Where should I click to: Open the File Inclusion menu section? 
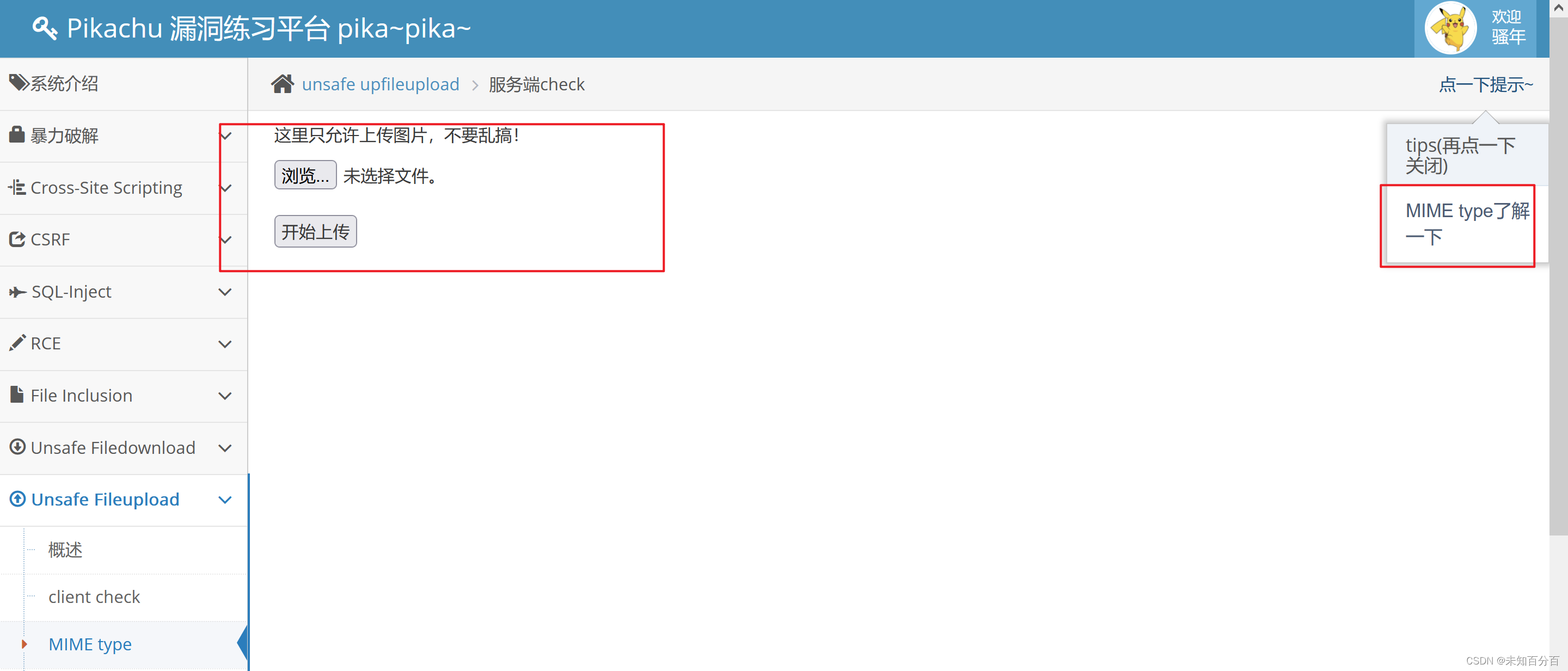pos(124,396)
